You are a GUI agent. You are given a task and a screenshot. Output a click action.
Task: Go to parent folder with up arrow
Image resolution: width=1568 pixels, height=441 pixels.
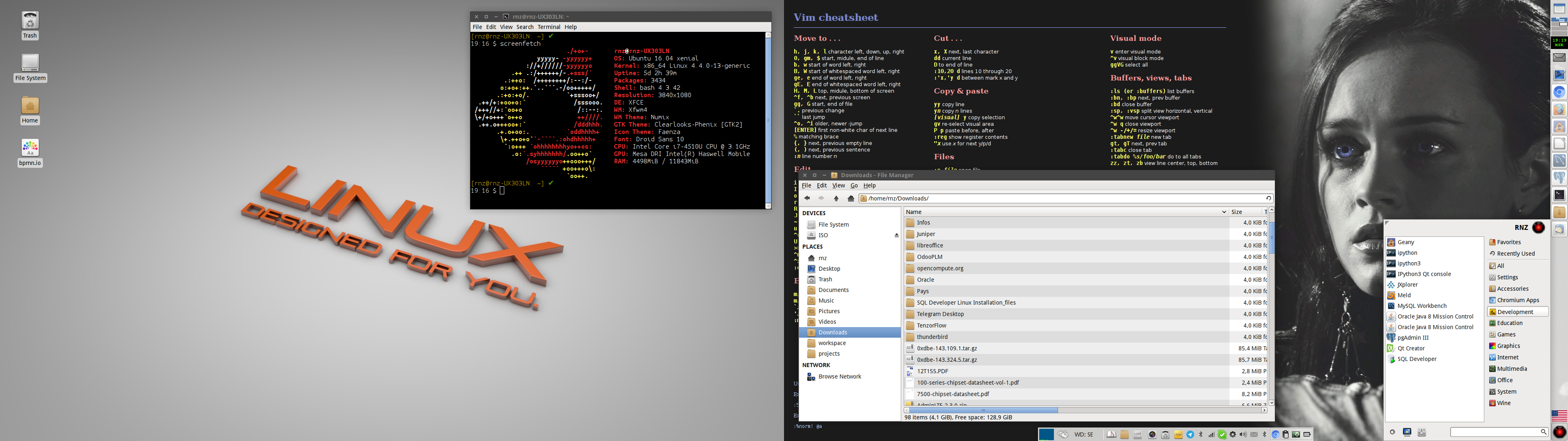pyautogui.click(x=836, y=198)
